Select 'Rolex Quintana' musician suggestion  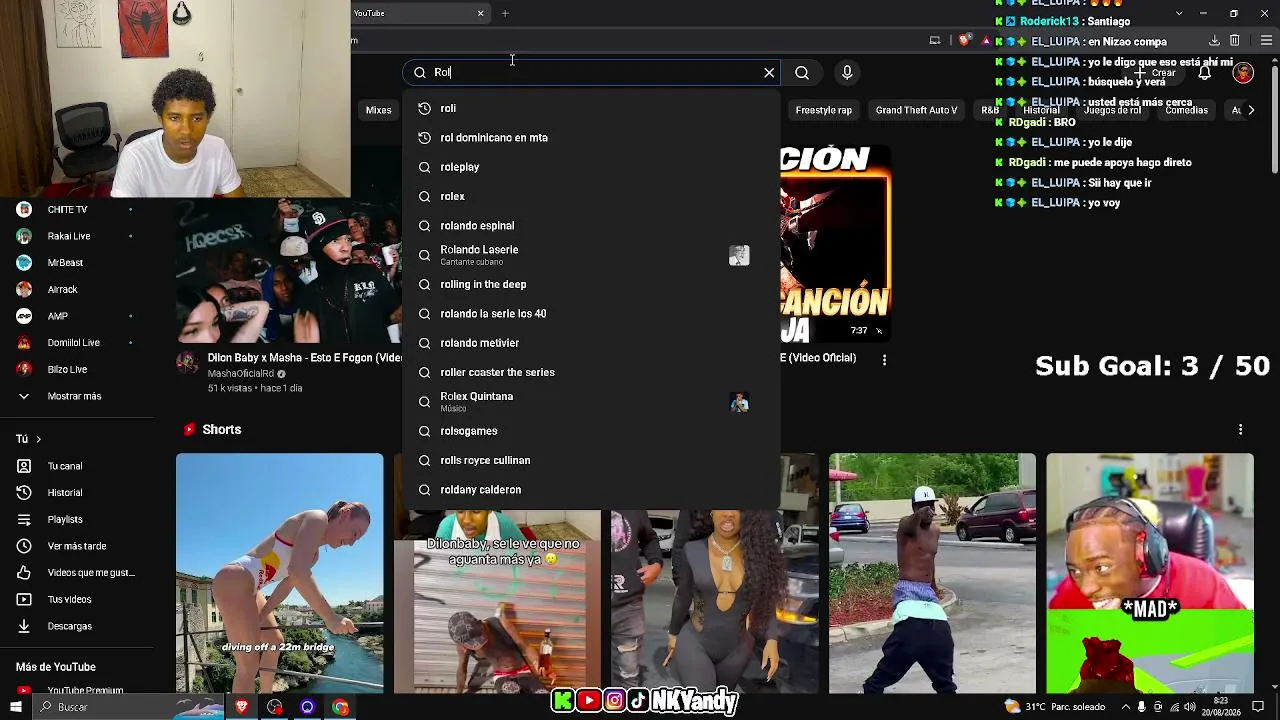[x=591, y=402]
